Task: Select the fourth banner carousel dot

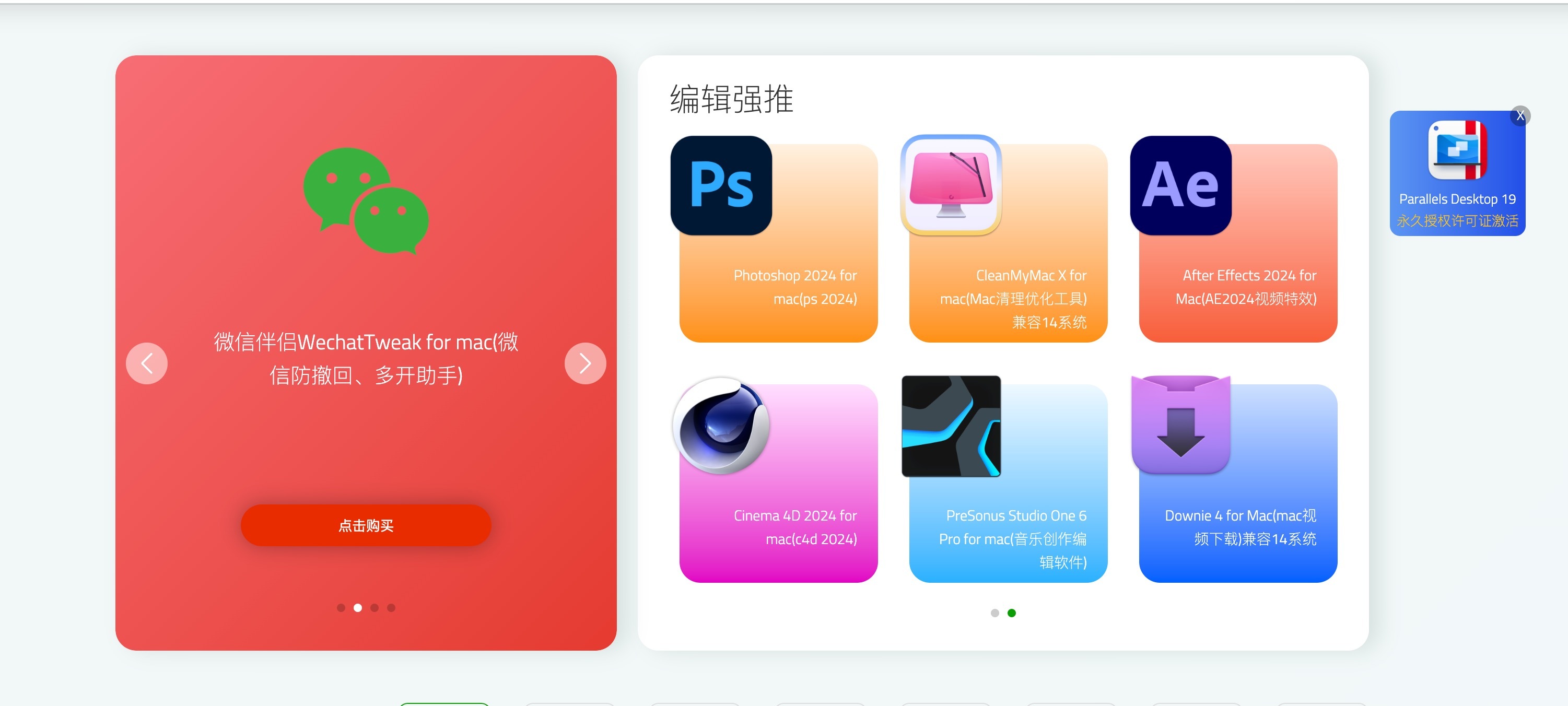Action: (x=391, y=607)
